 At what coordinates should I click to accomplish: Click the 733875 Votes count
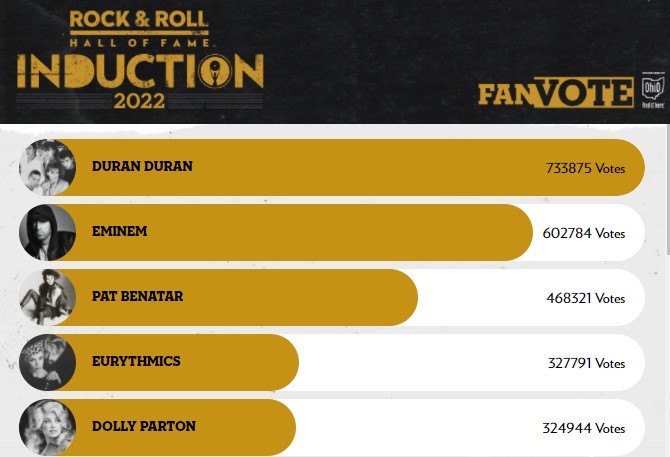pyautogui.click(x=585, y=168)
